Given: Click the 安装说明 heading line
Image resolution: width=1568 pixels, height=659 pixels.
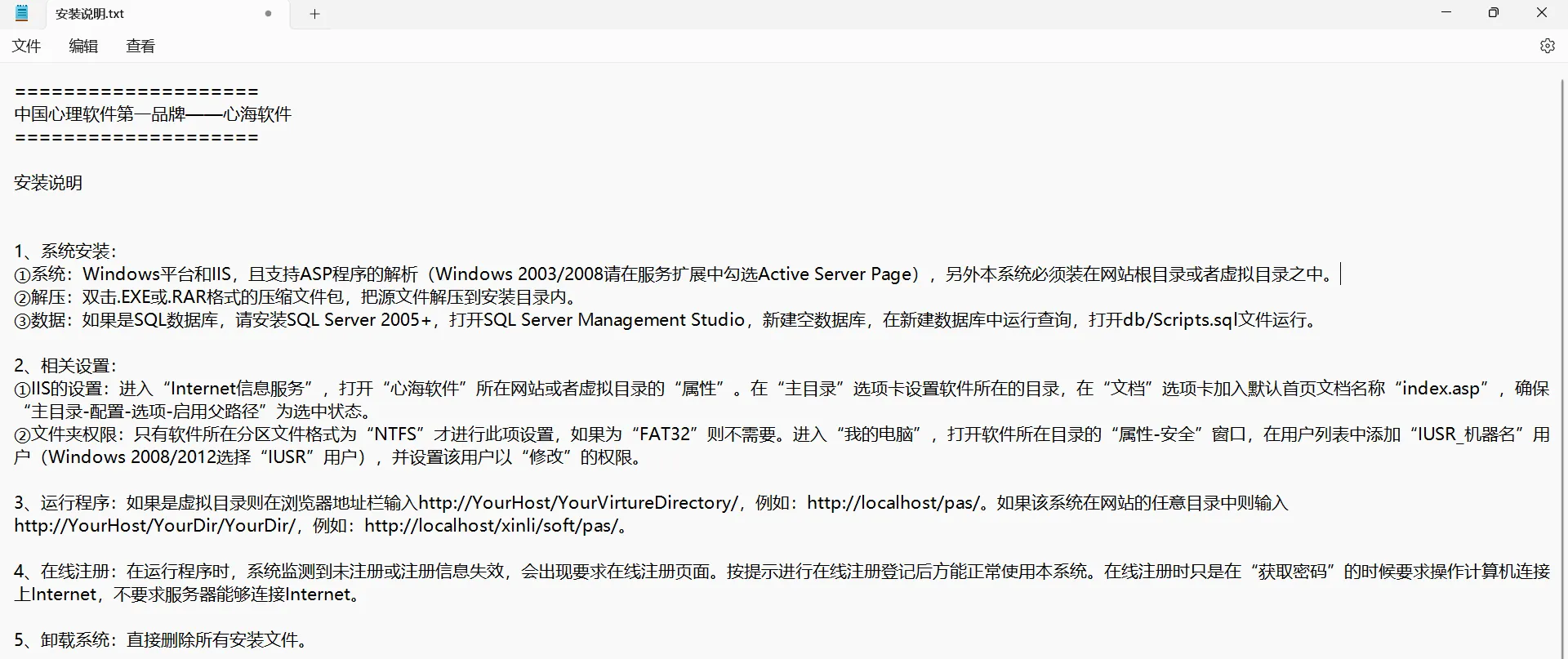Looking at the screenshot, I should 48,183.
